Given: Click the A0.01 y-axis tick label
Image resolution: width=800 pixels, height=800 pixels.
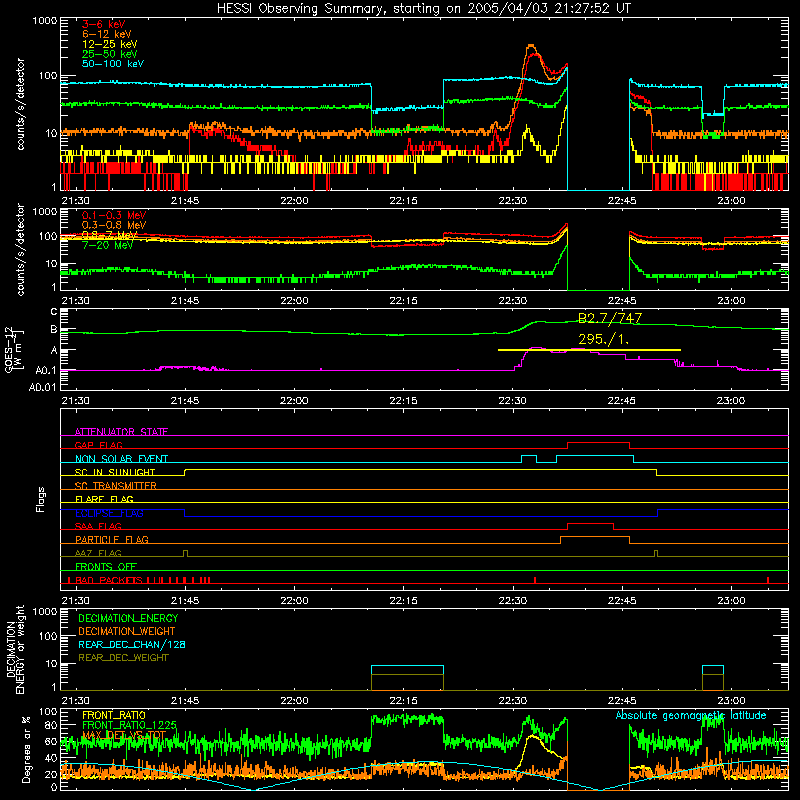Looking at the screenshot, I should (42, 387).
